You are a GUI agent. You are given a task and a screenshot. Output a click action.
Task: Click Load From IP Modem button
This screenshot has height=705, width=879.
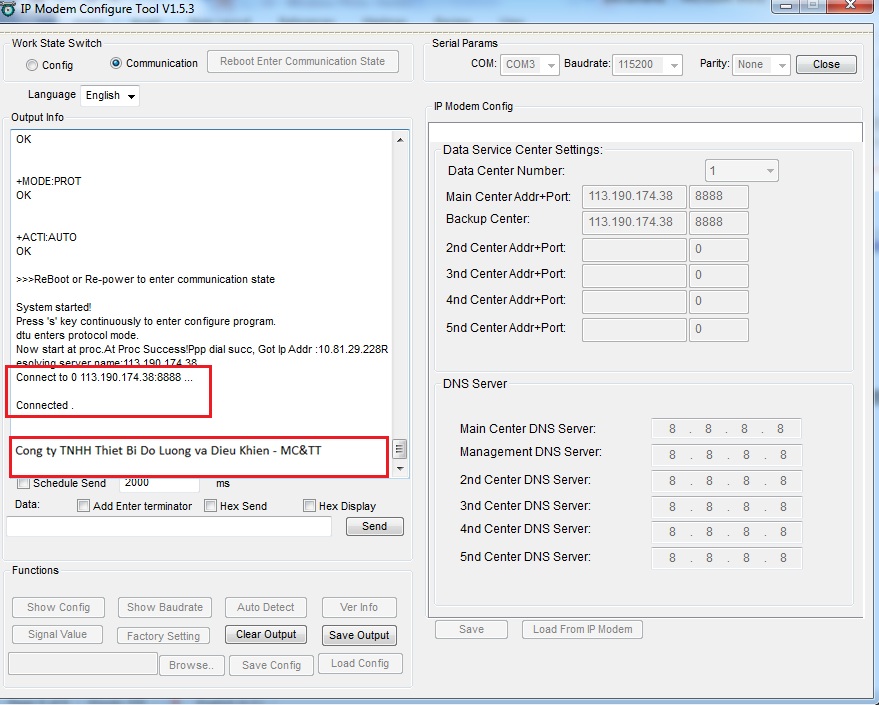582,629
